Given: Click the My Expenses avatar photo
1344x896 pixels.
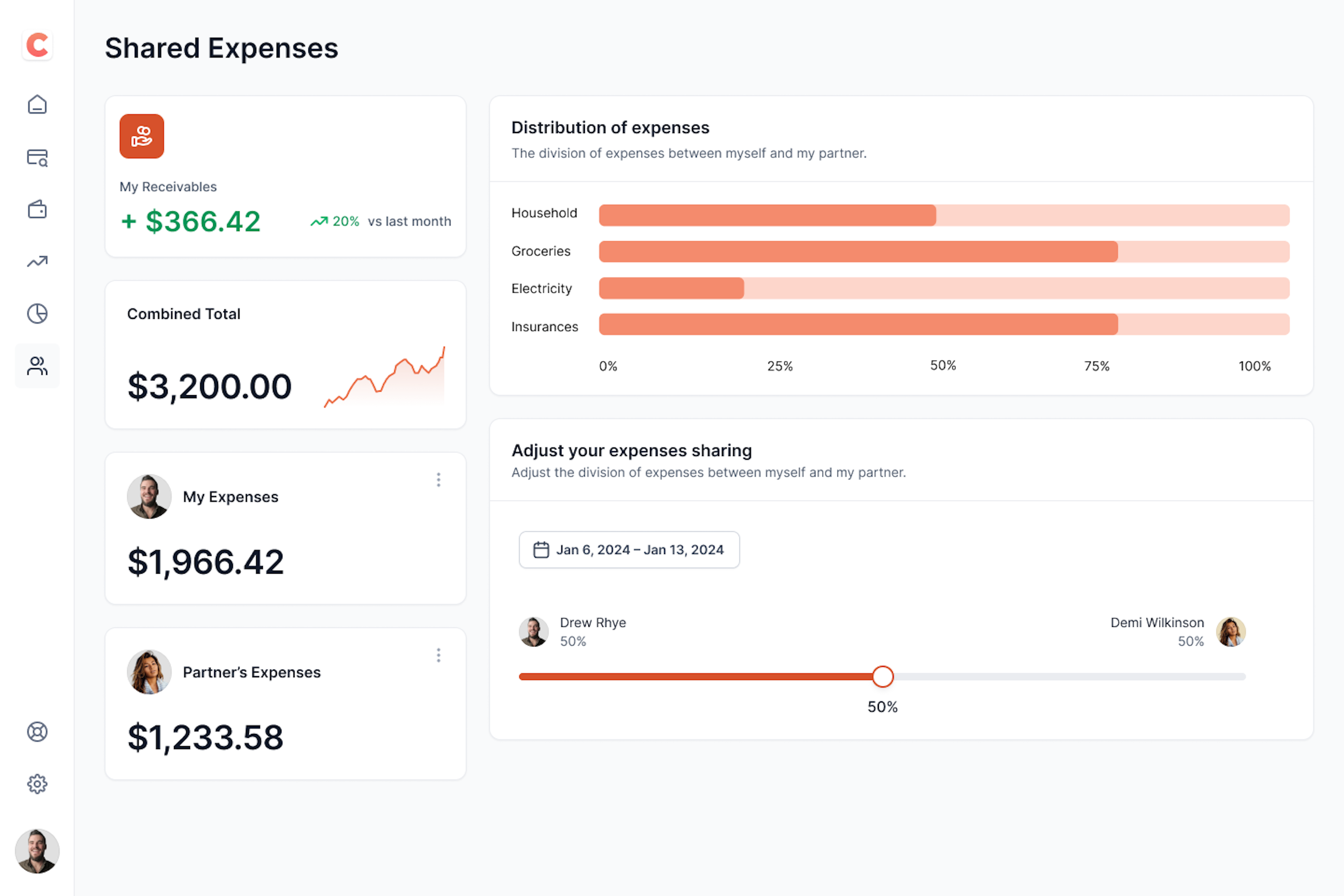Looking at the screenshot, I should (149, 497).
